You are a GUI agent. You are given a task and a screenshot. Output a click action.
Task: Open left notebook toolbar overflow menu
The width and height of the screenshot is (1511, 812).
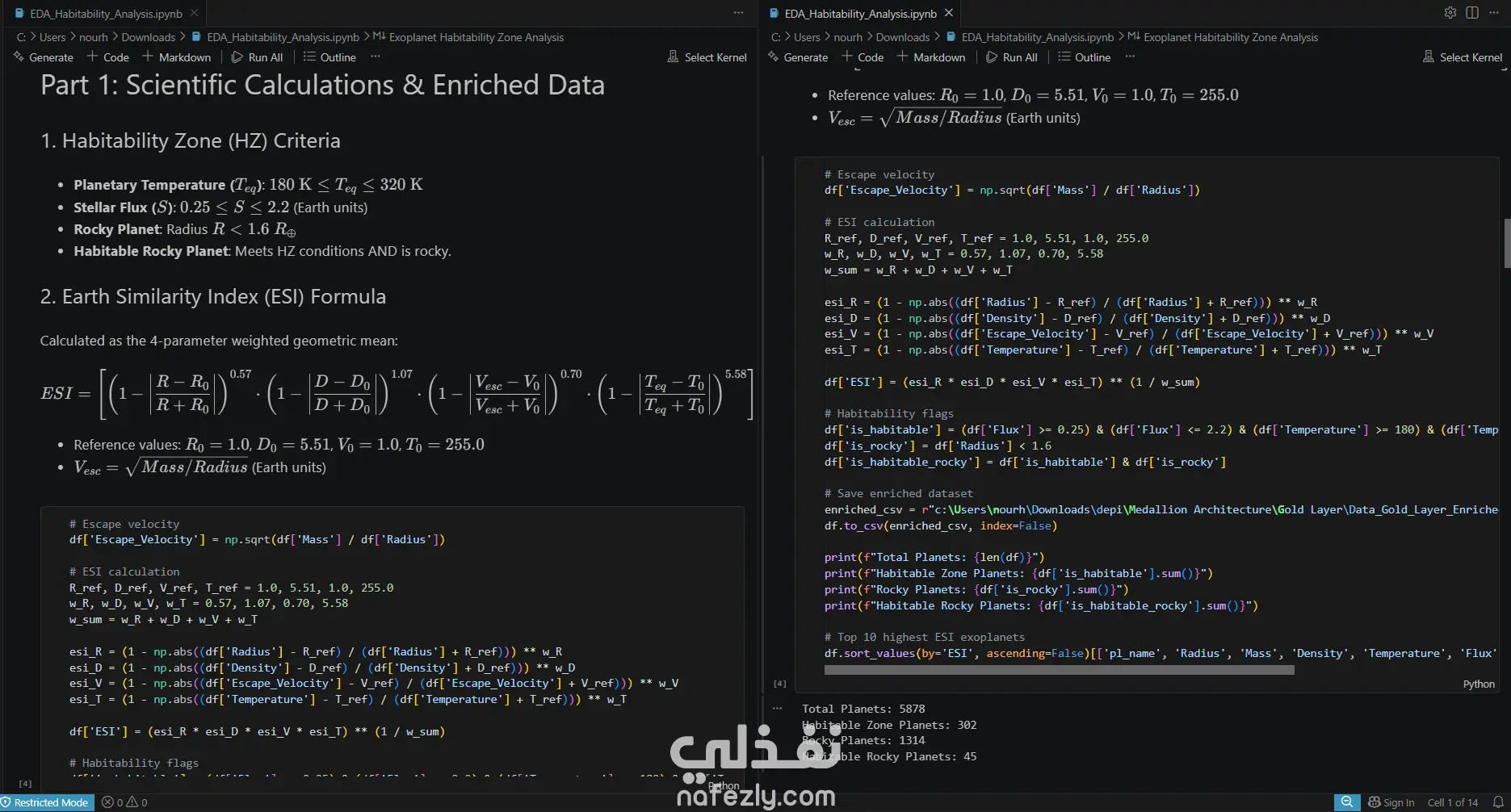[x=375, y=57]
